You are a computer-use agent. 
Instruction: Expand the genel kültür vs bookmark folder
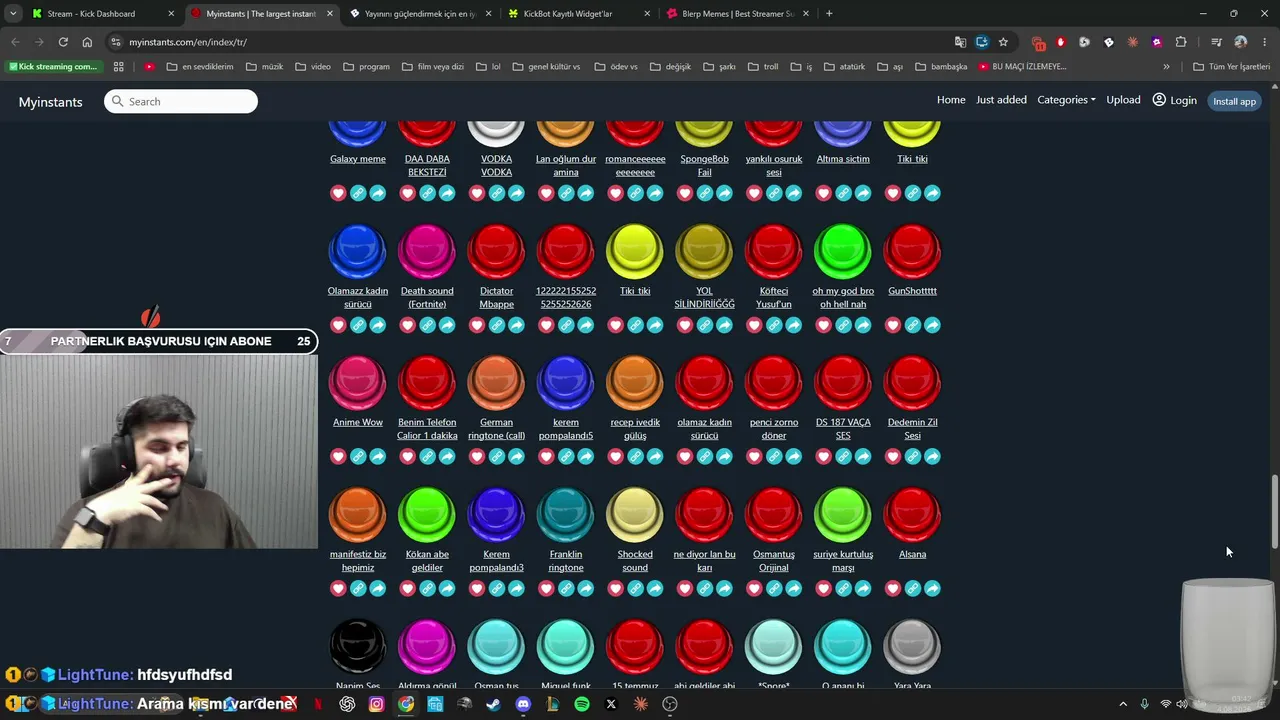[546, 67]
